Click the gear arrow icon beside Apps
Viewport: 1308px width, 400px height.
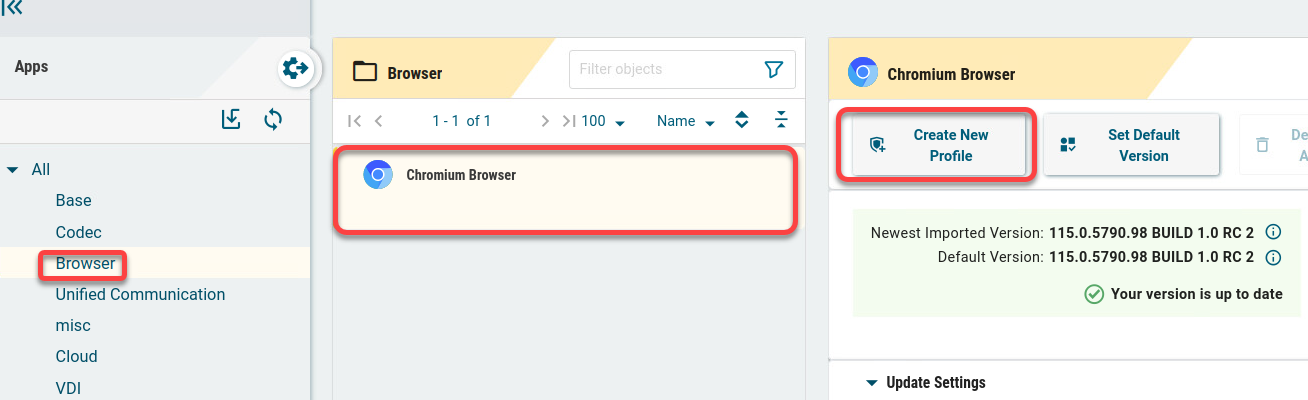coord(295,68)
